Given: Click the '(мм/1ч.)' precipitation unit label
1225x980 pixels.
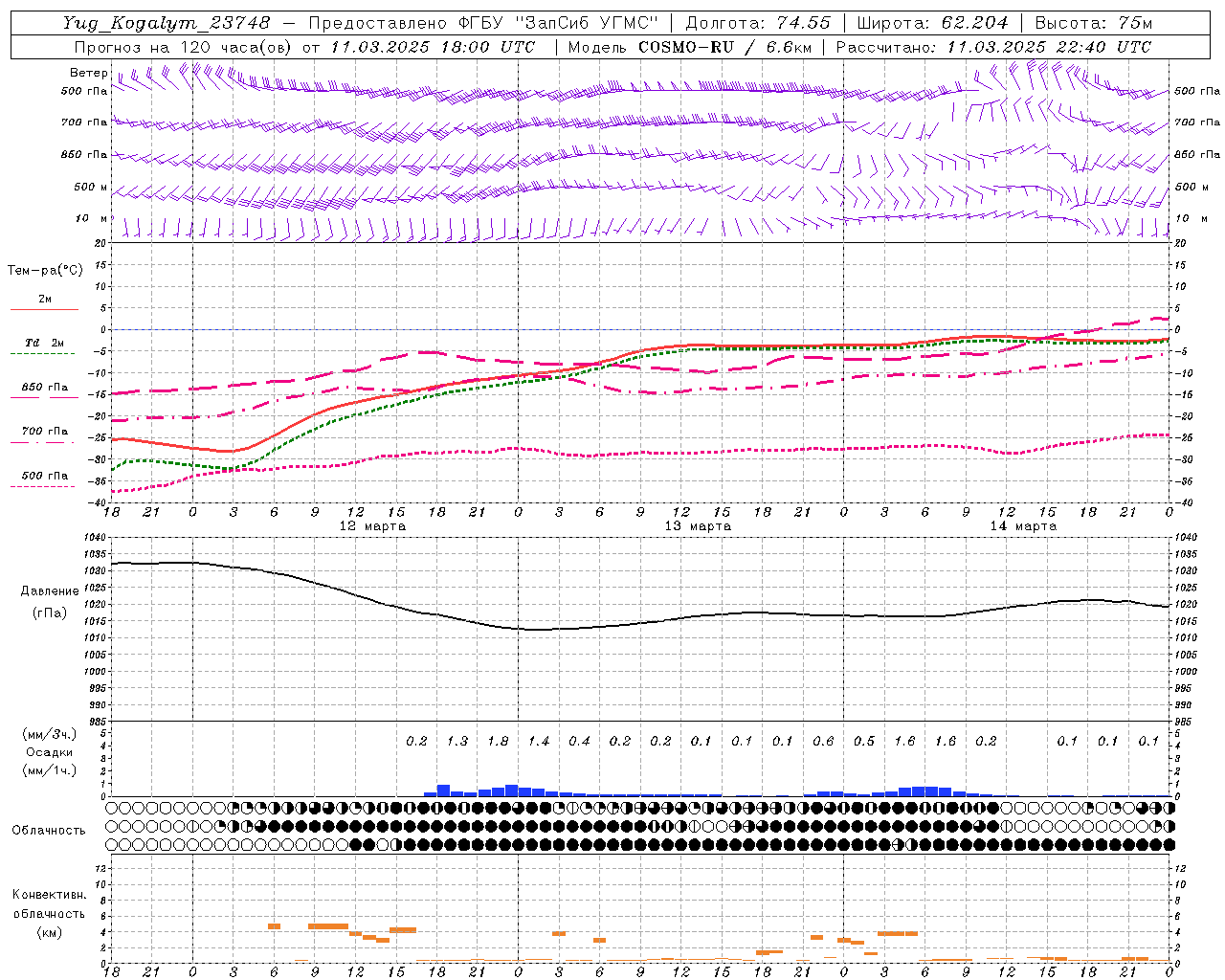Looking at the screenshot, I should 50,770.
